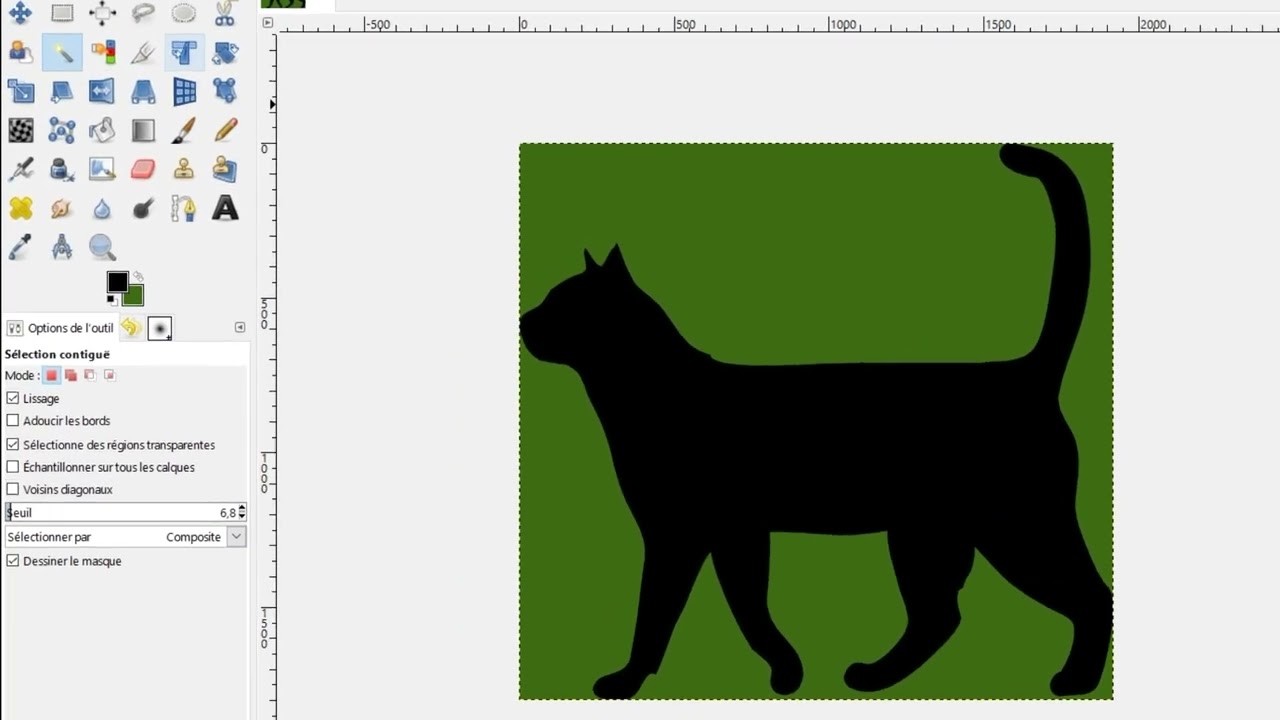Select the Gradient tool

pos(143,130)
